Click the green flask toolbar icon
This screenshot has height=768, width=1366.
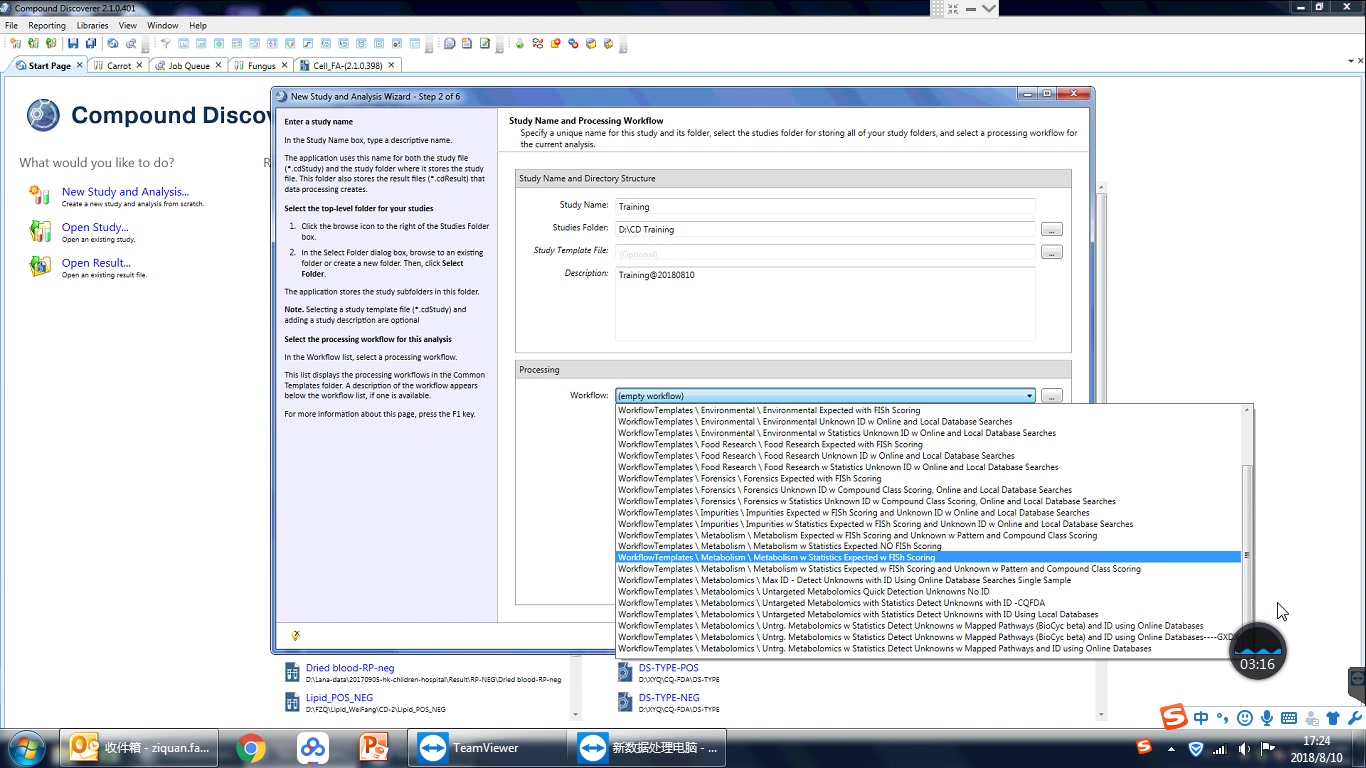(x=520, y=44)
